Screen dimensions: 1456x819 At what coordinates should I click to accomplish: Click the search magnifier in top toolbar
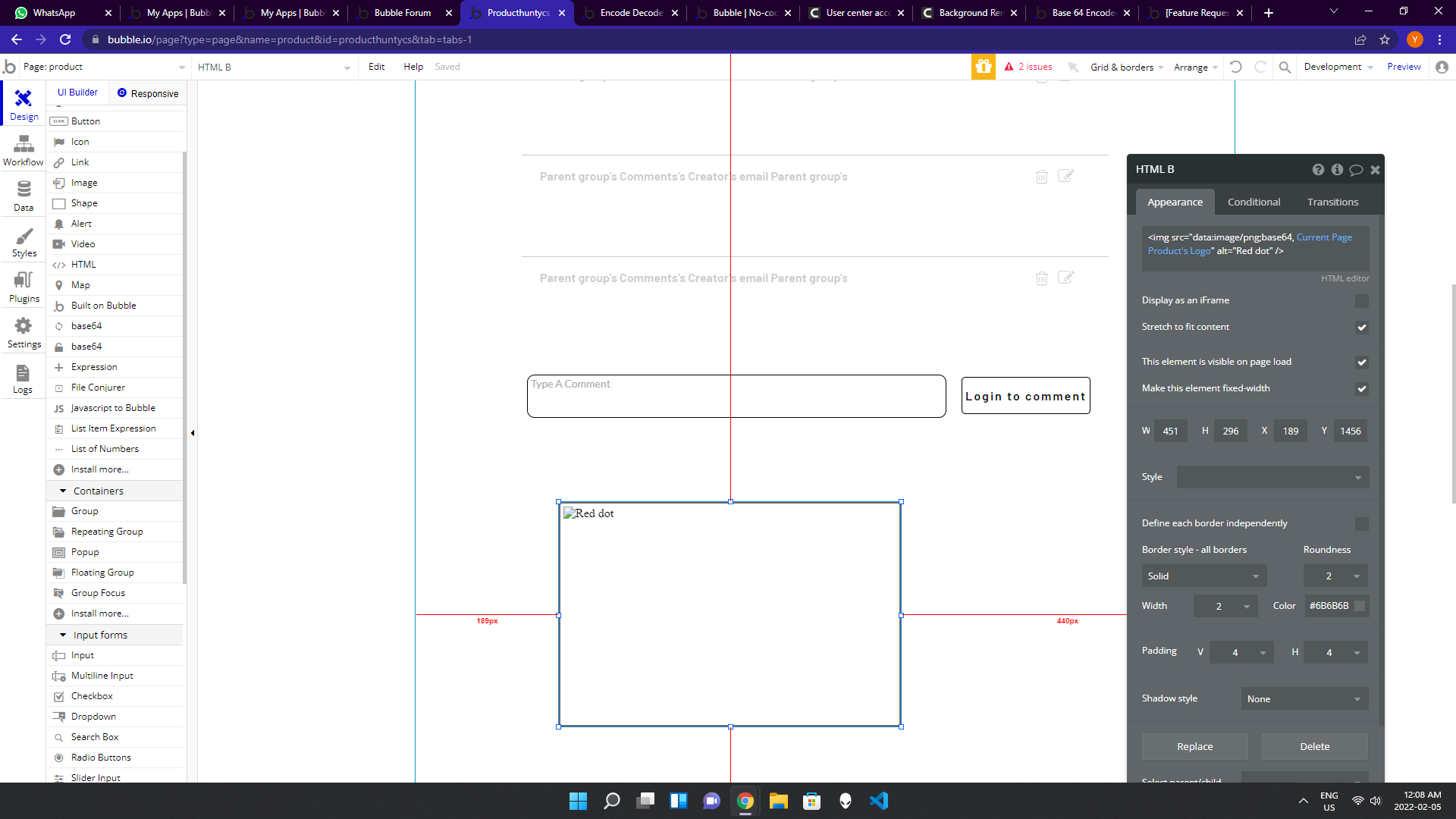(x=1285, y=67)
